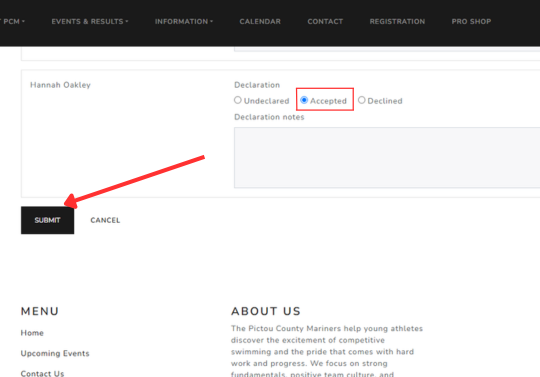Screen dimensions: 540x377
Task: Submit the declaration form
Action: [48, 220]
